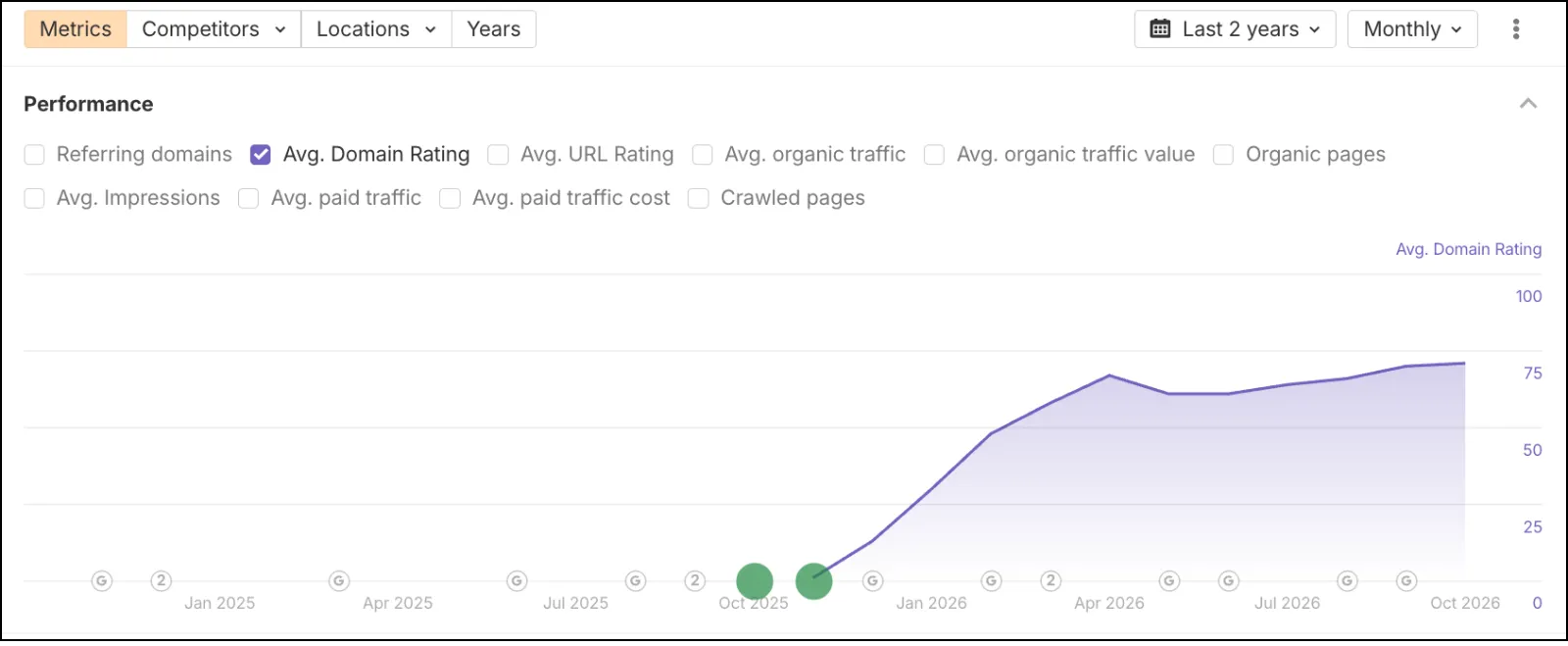Open the three-dot more options menu
The height and width of the screenshot is (646, 1568).
click(x=1516, y=29)
